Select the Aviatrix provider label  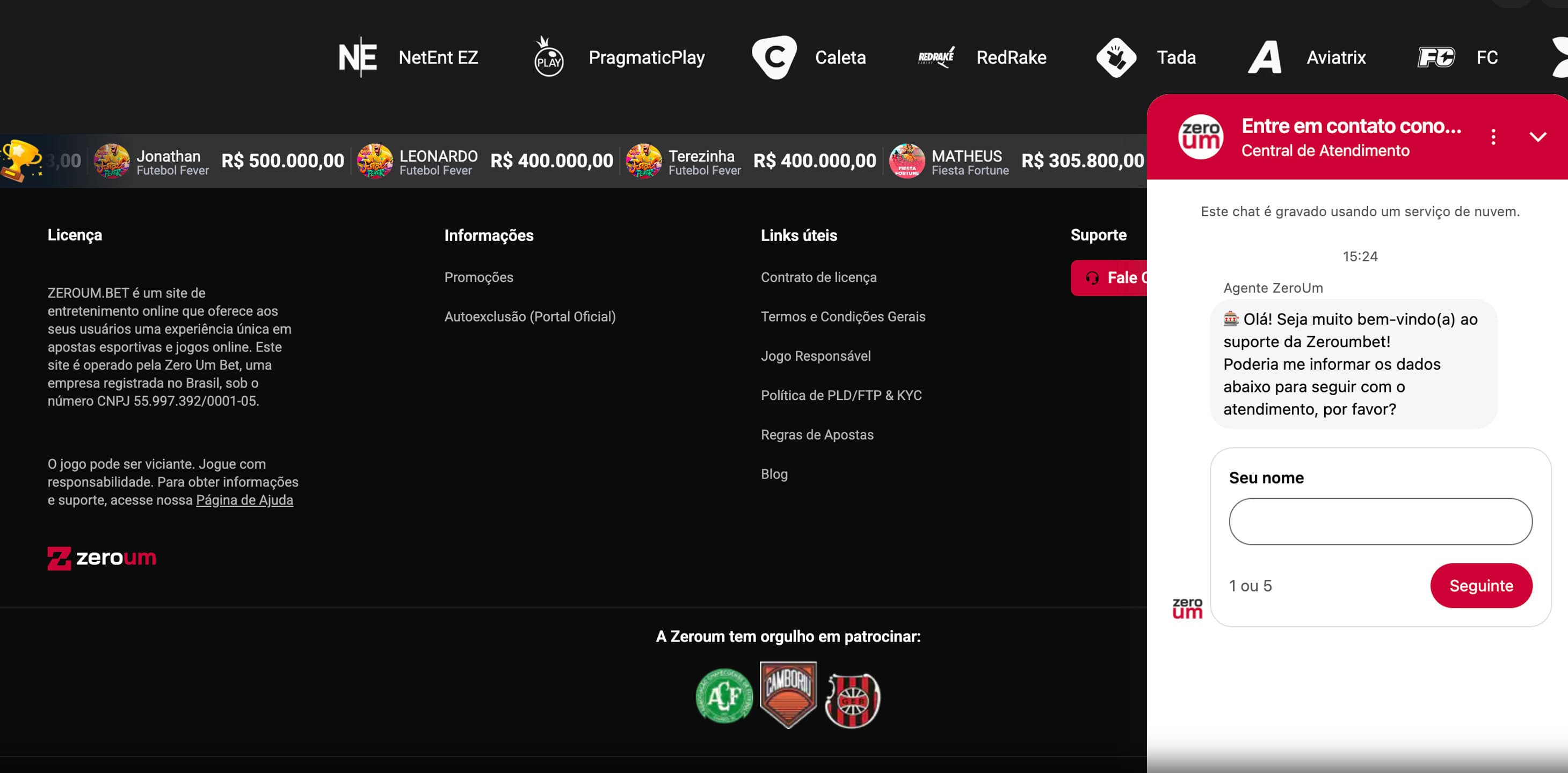click(1336, 57)
